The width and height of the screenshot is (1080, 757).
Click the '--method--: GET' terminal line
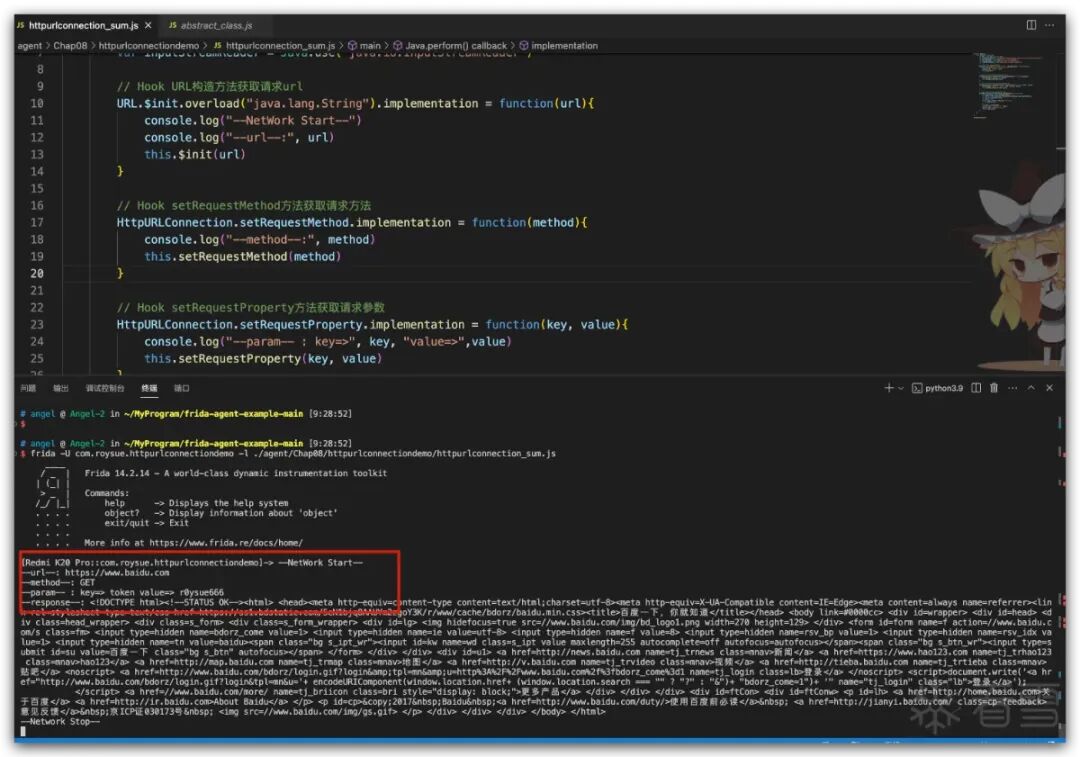pos(58,582)
